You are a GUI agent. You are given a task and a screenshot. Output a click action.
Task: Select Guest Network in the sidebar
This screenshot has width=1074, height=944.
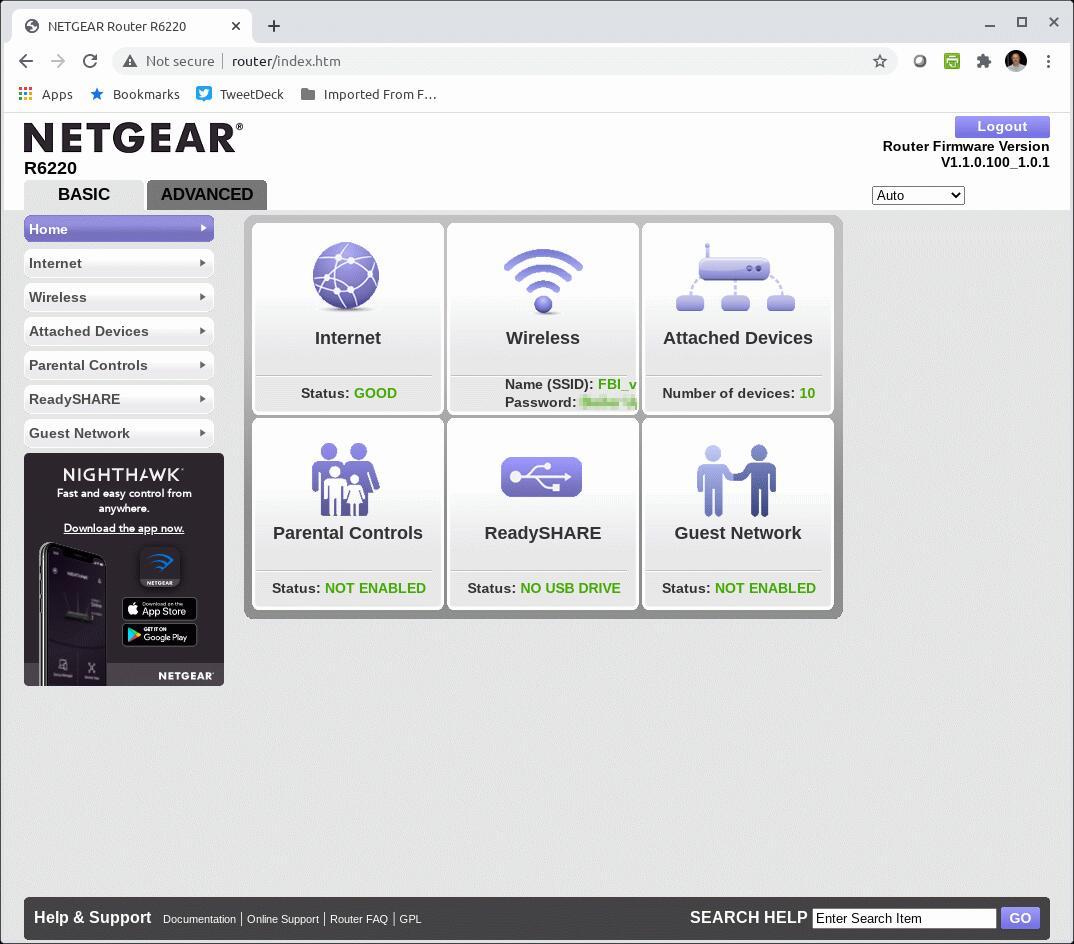tap(118, 433)
